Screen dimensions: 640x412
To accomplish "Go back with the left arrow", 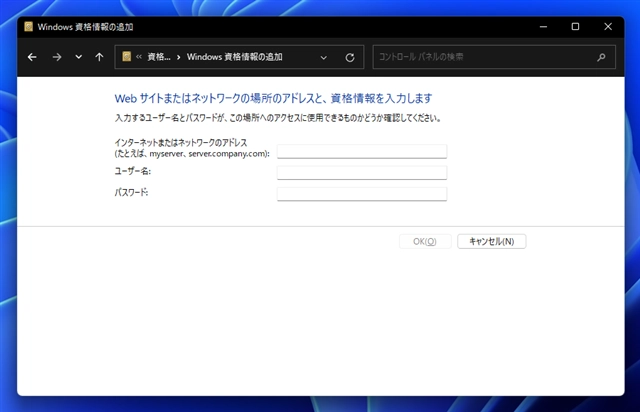I will point(32,57).
